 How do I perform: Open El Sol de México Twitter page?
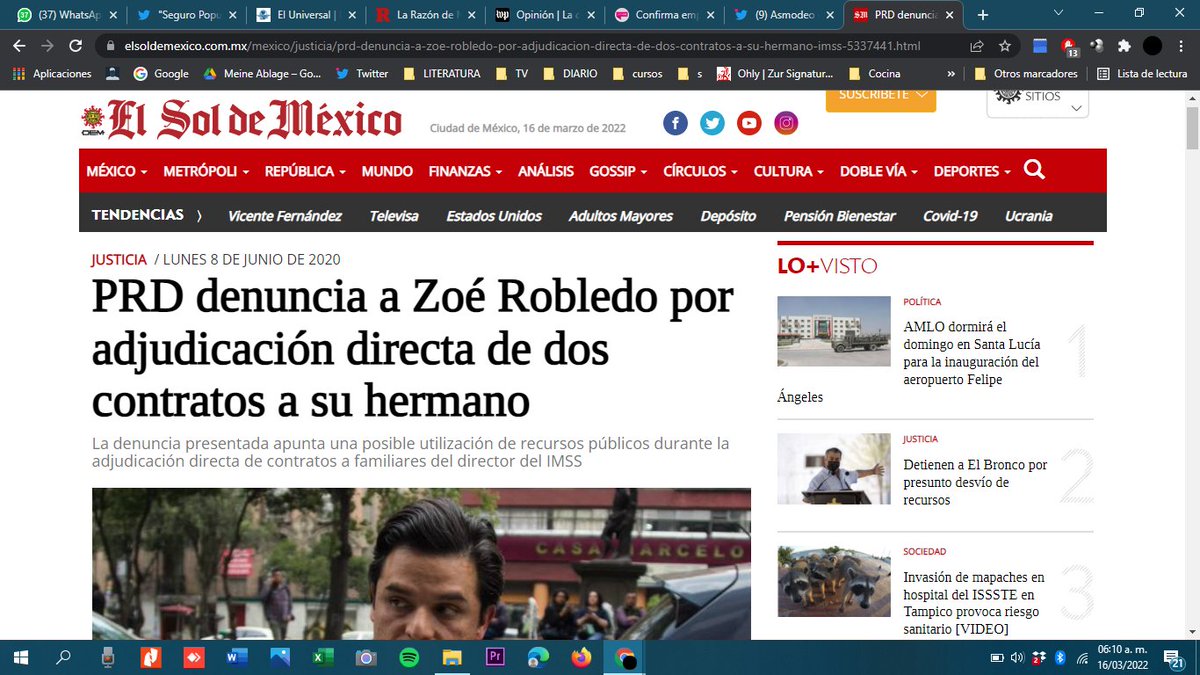pos(712,123)
